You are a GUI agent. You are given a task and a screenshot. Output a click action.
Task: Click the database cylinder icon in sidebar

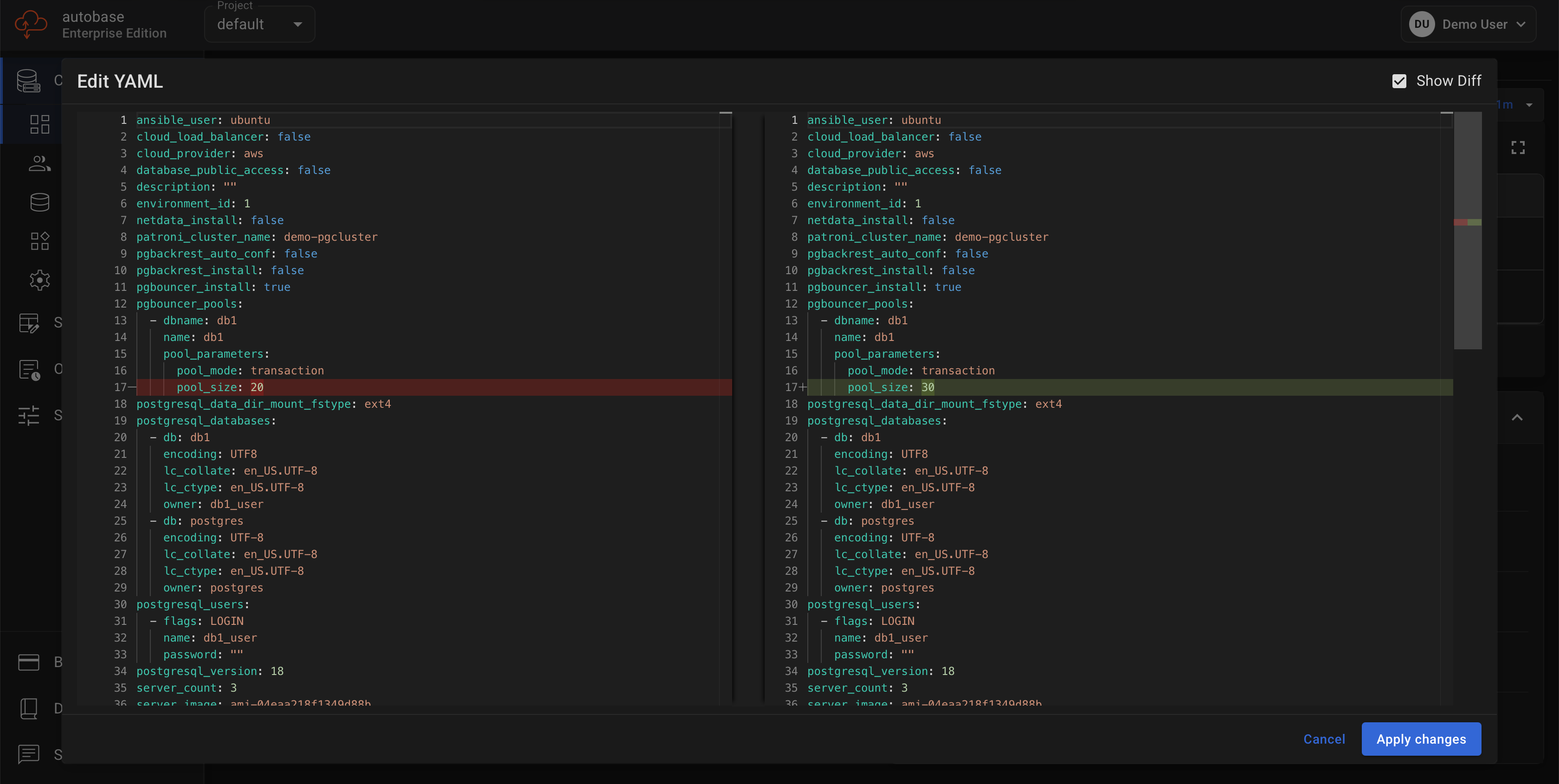pyautogui.click(x=40, y=202)
